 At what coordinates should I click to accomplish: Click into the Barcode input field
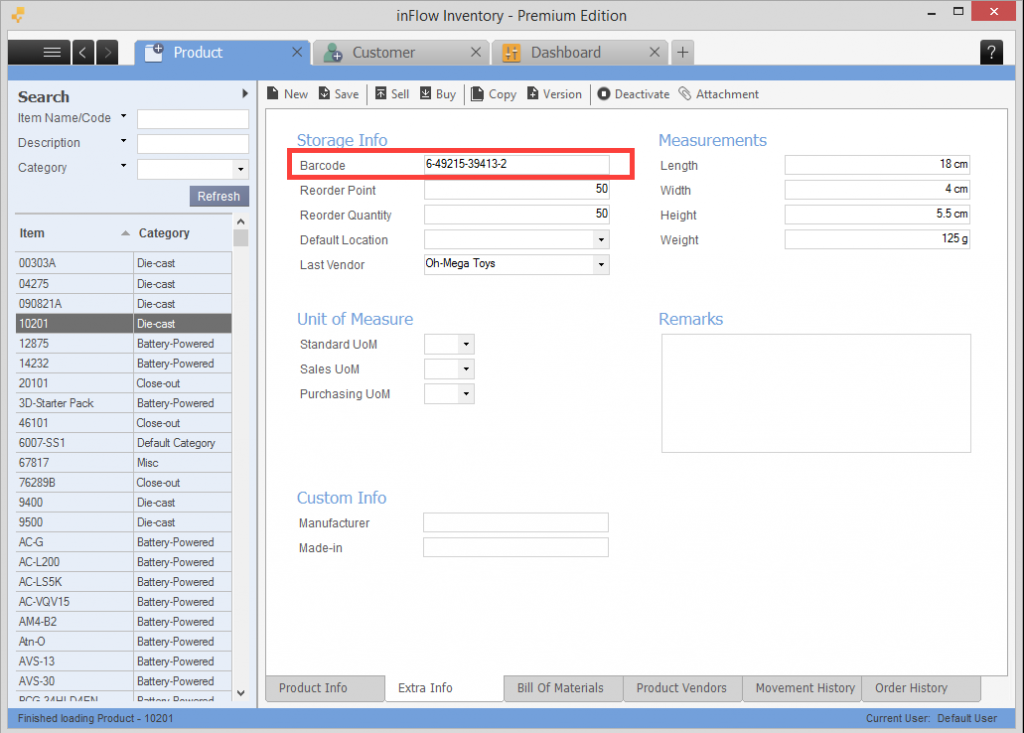point(516,164)
